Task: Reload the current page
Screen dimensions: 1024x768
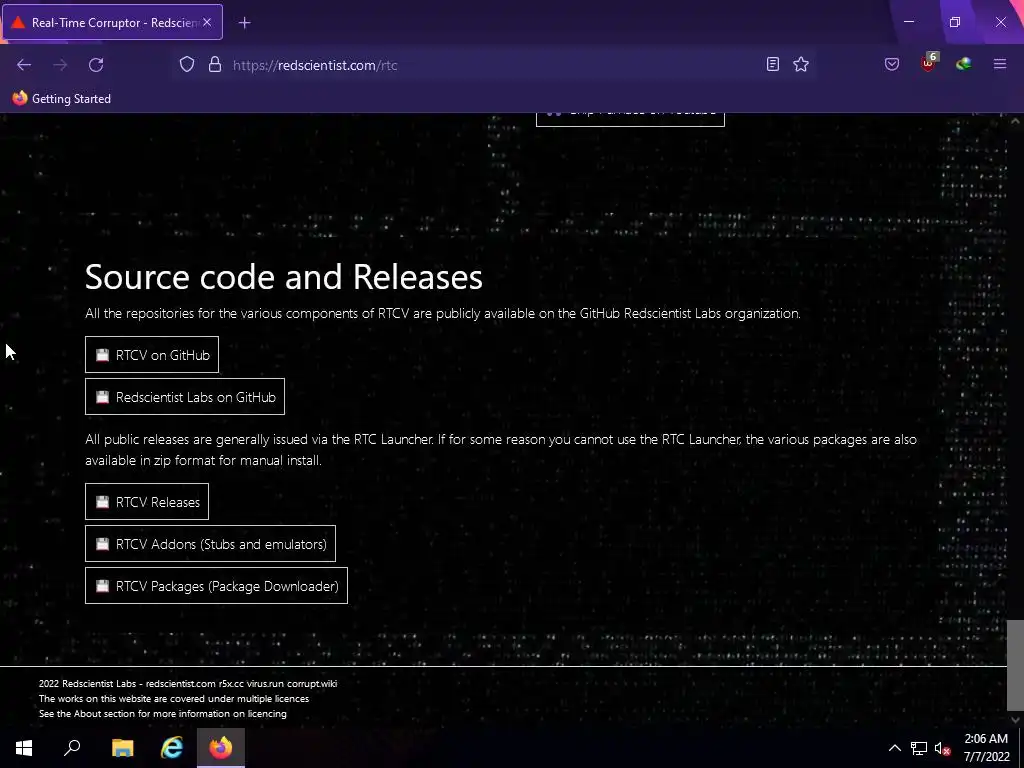Action: 96,65
